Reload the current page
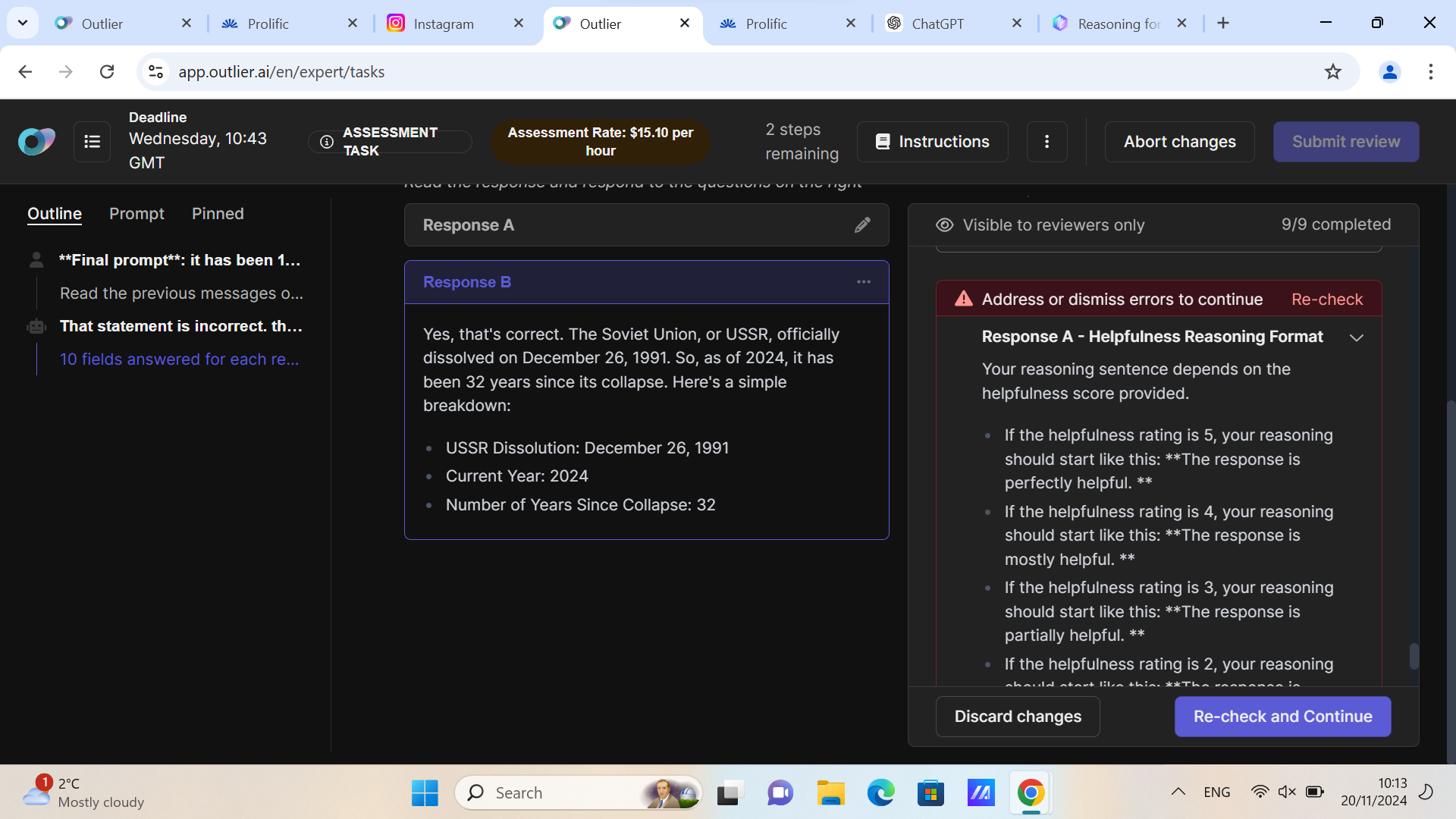 (107, 71)
